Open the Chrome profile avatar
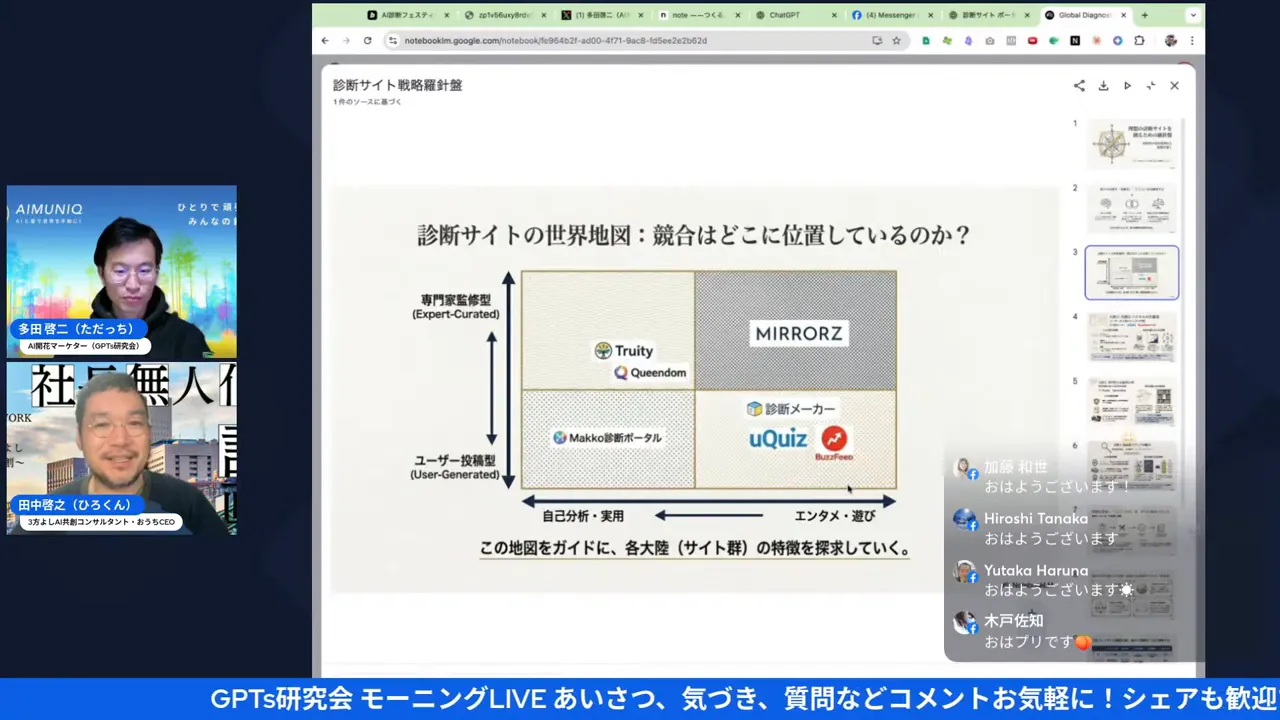The width and height of the screenshot is (1280, 720). pyautogui.click(x=1170, y=40)
